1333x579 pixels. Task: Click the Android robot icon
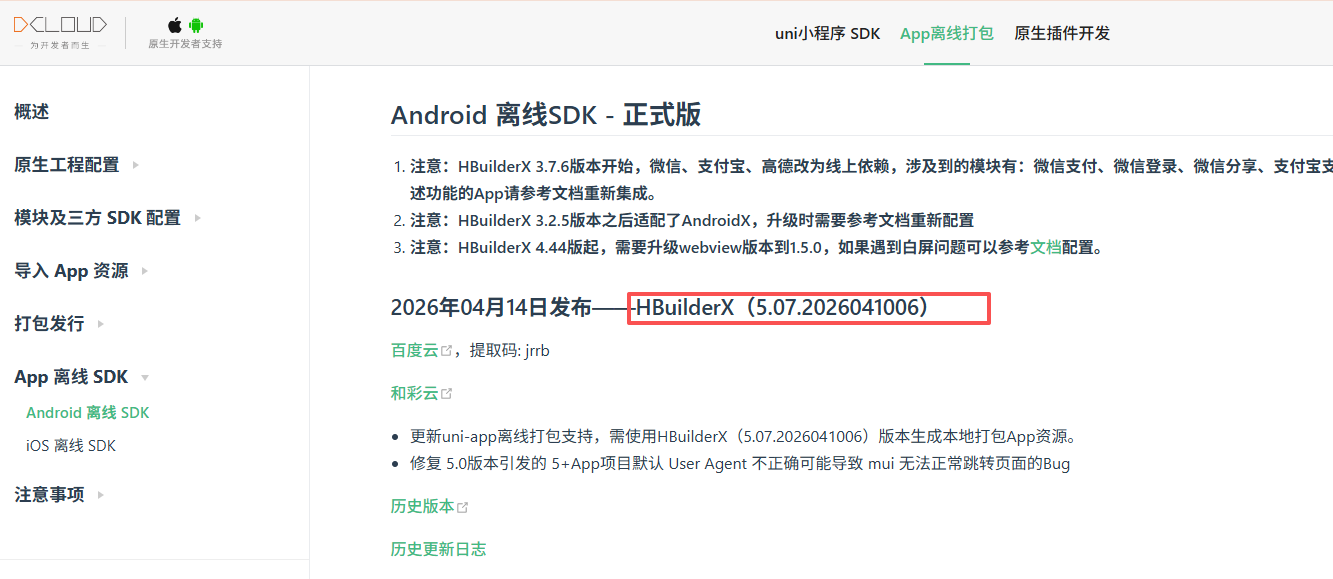pos(196,25)
